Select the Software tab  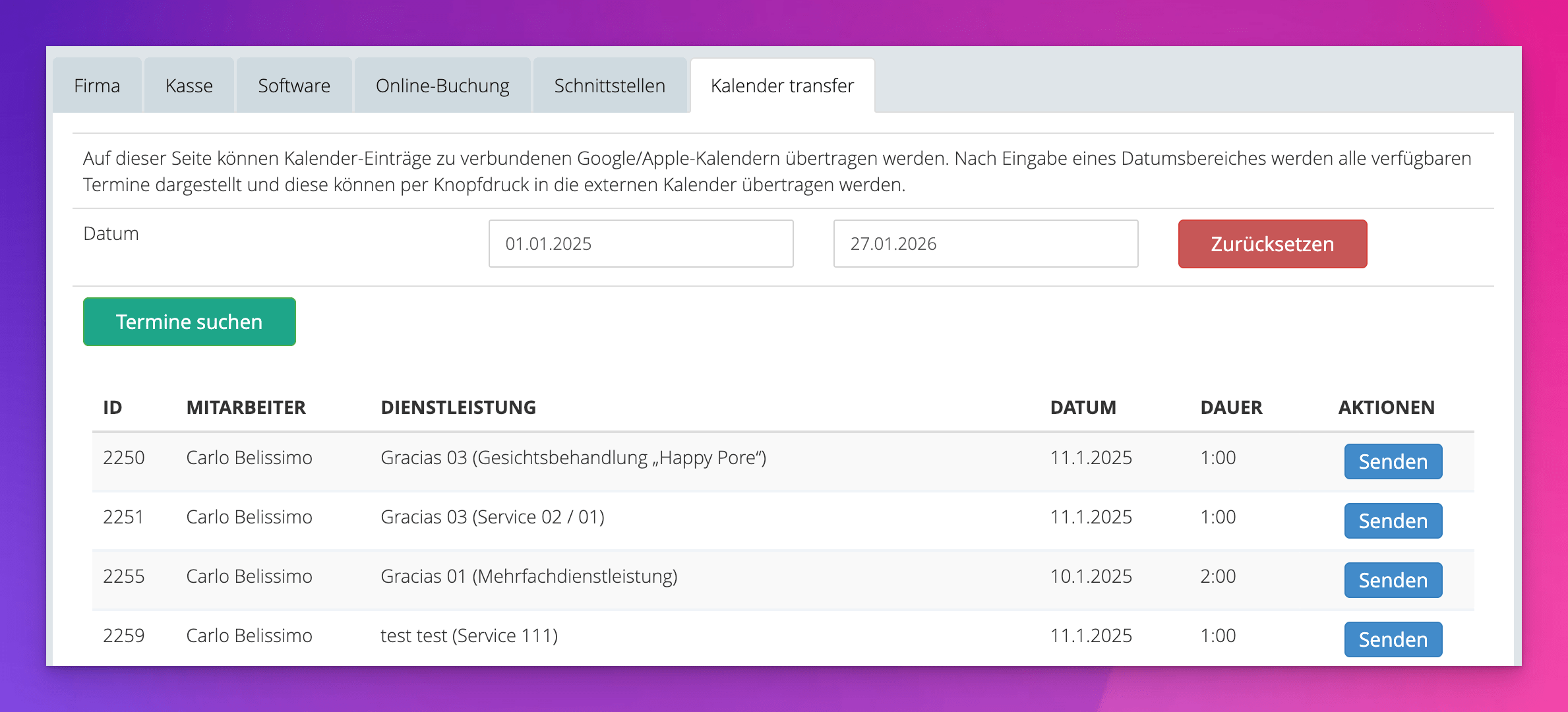pyautogui.click(x=294, y=86)
